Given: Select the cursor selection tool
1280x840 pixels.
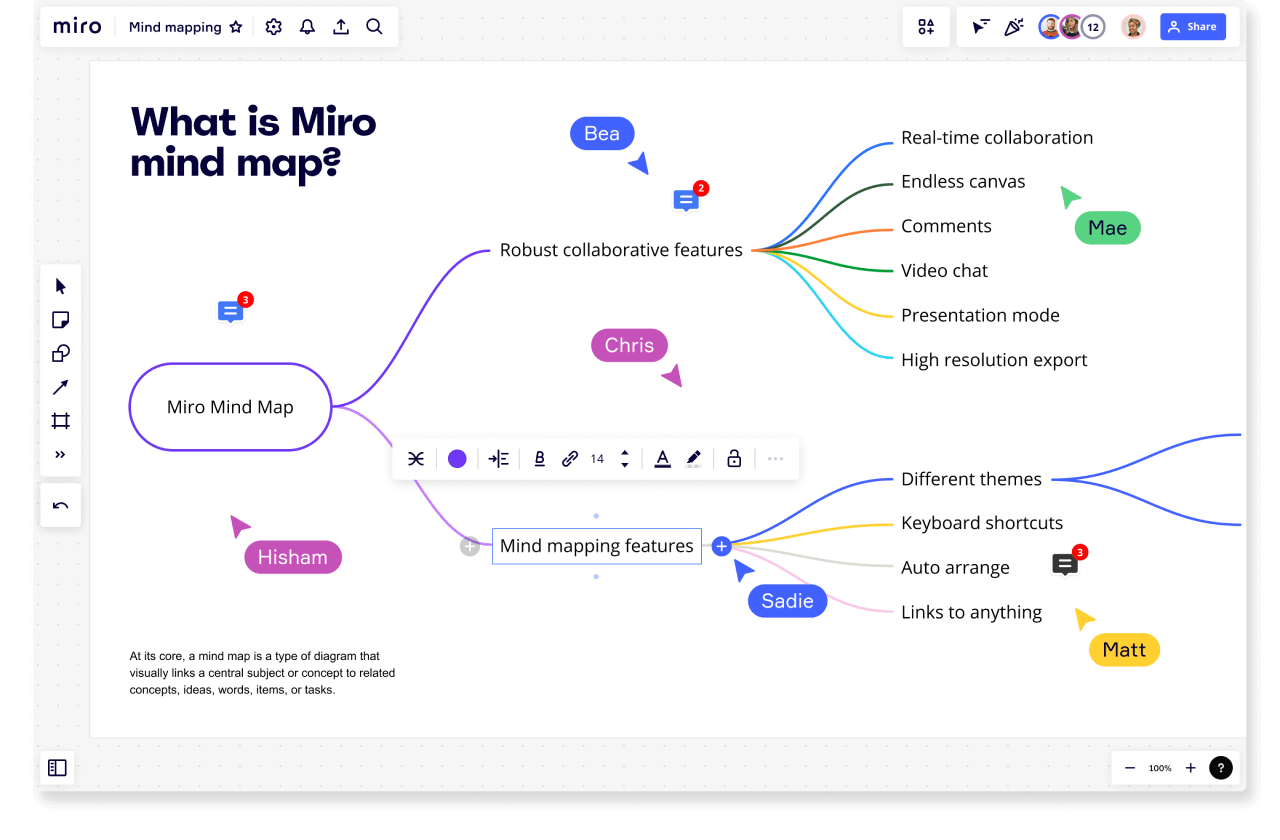Looking at the screenshot, I should point(60,286).
